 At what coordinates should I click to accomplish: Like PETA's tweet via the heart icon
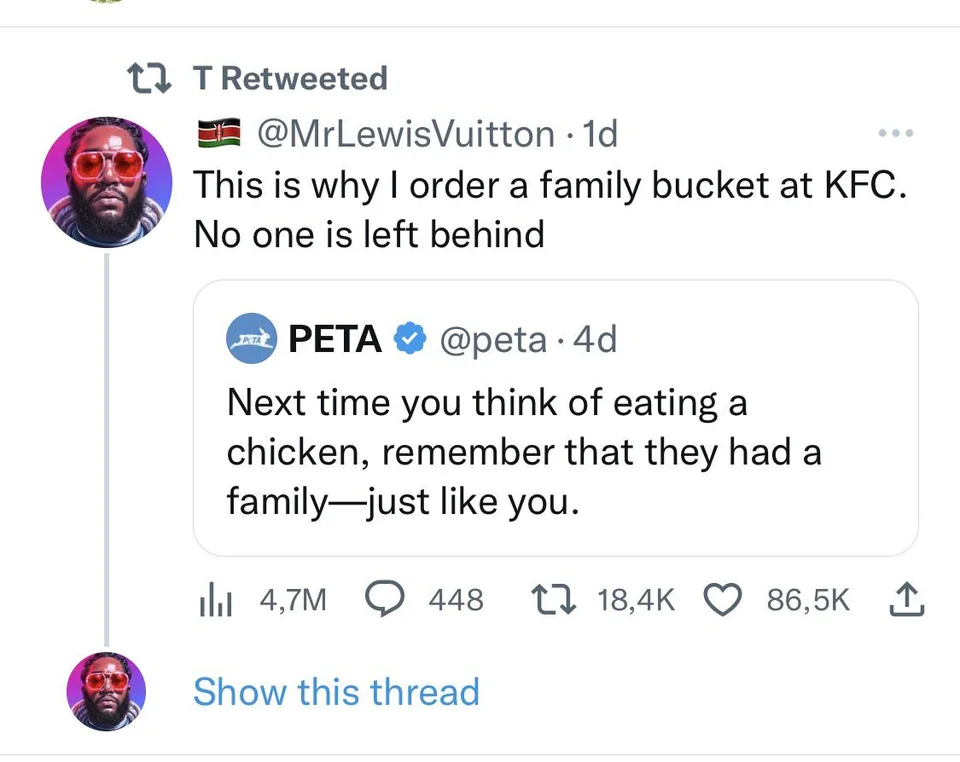pyautogui.click(x=722, y=599)
